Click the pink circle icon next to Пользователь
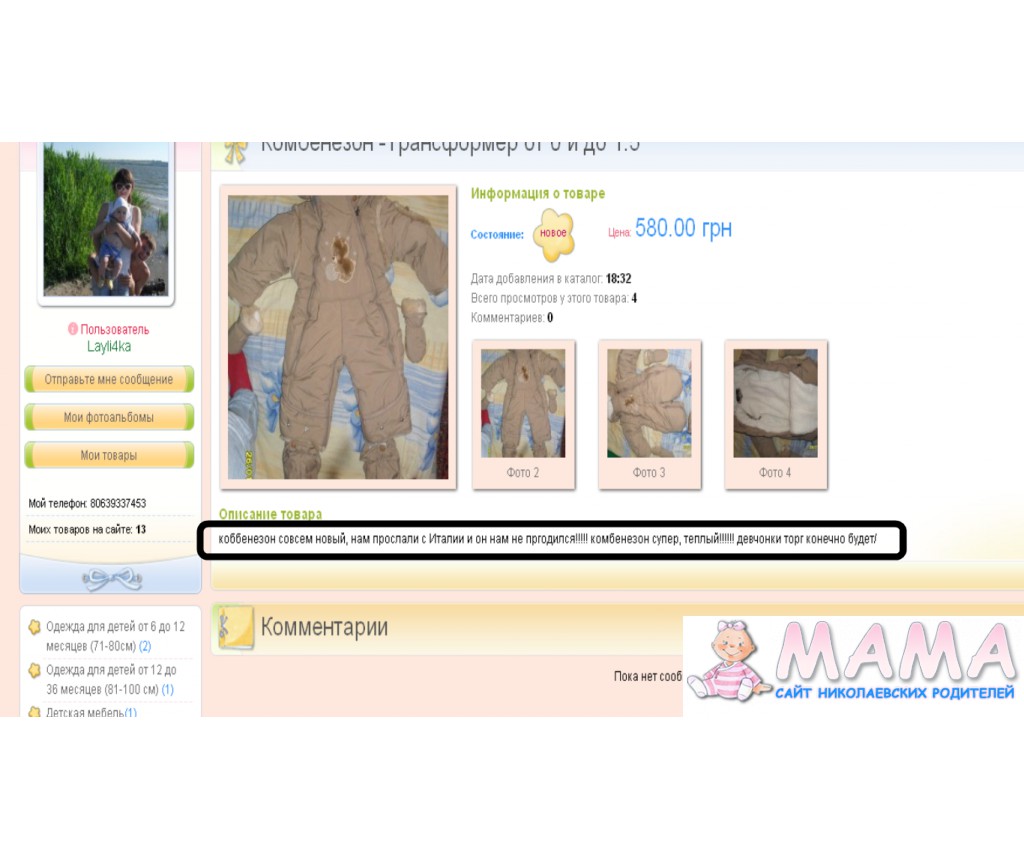Screen dimensions: 1024x860 tap(73, 329)
